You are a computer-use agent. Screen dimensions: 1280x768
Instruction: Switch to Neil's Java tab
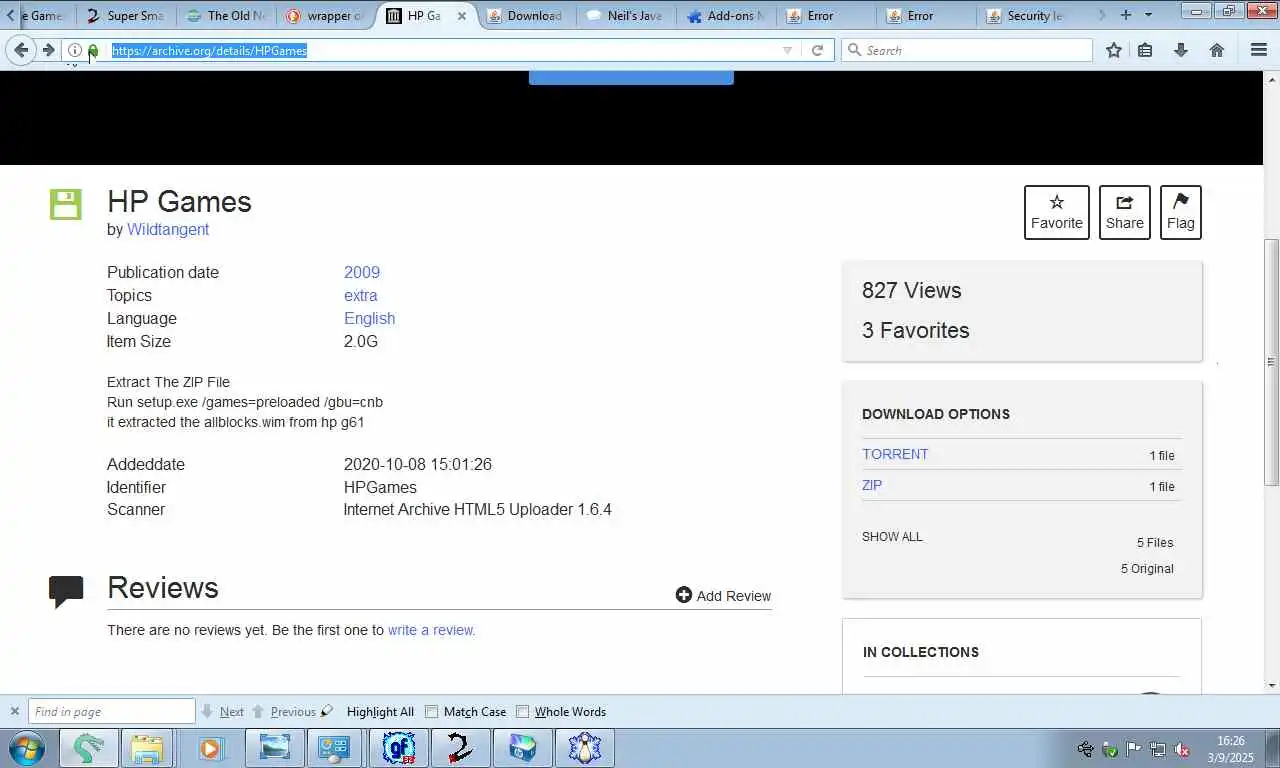[x=625, y=15]
